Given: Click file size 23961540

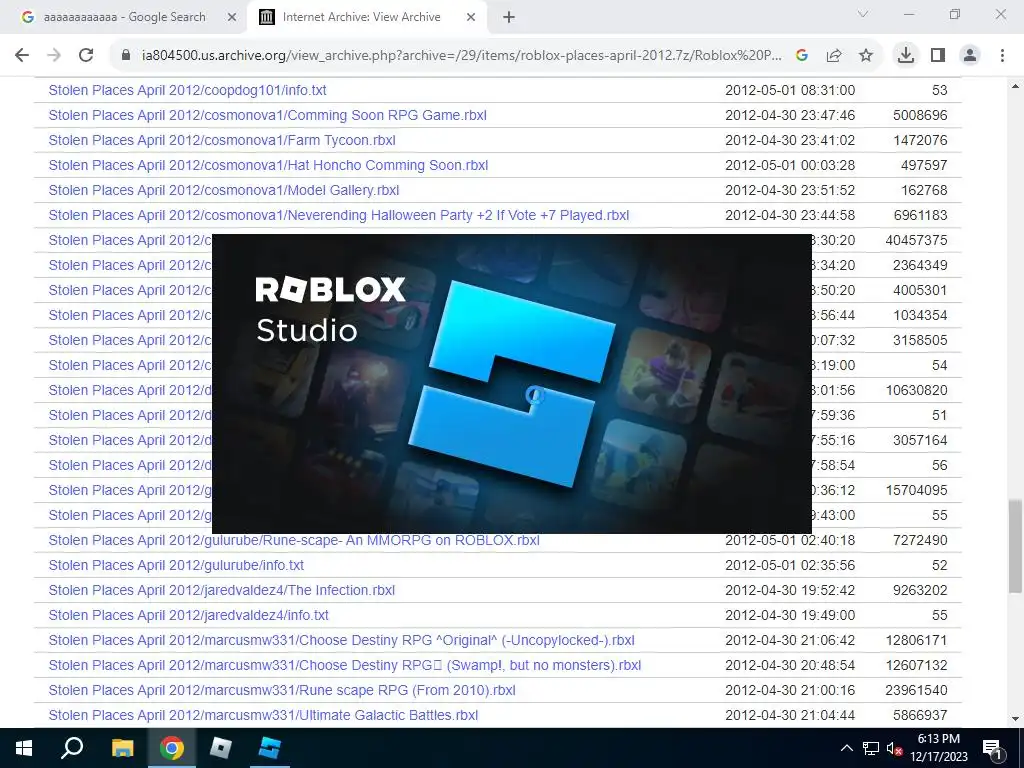Looking at the screenshot, I should pyautogui.click(x=916, y=690).
